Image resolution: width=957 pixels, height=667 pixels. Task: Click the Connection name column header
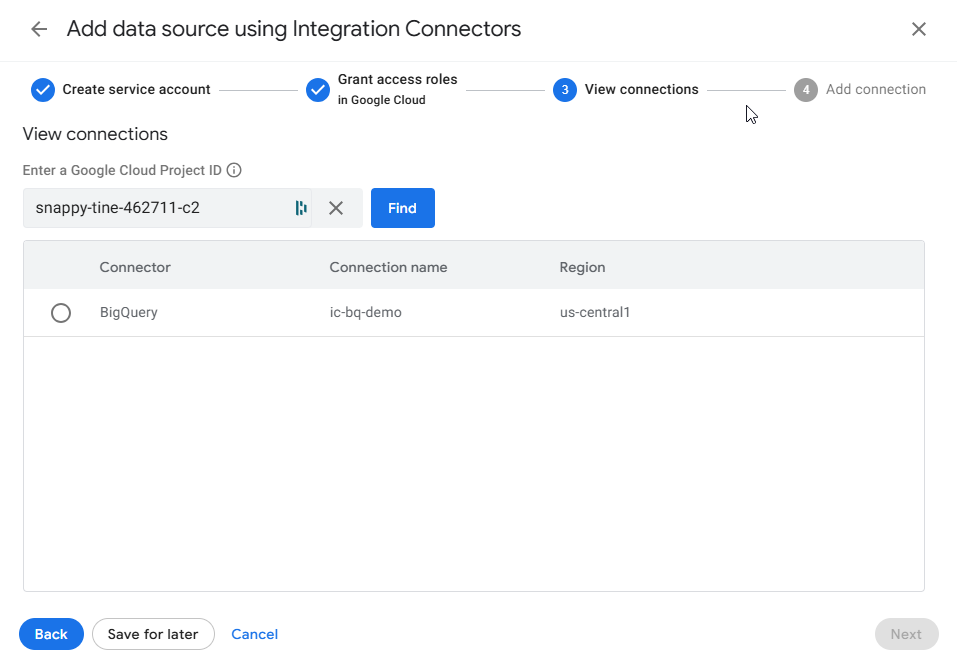388,267
